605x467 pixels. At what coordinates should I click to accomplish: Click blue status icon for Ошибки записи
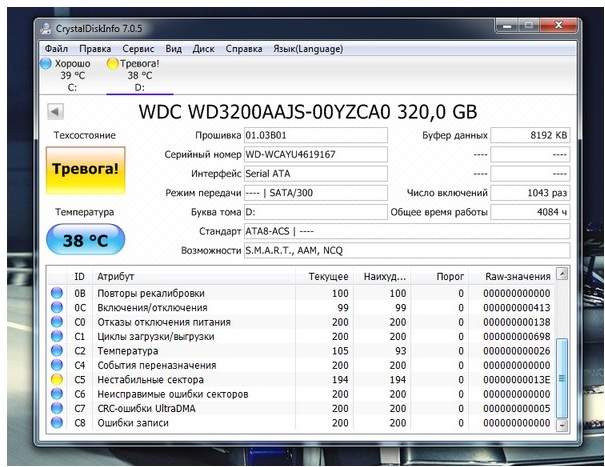57,423
